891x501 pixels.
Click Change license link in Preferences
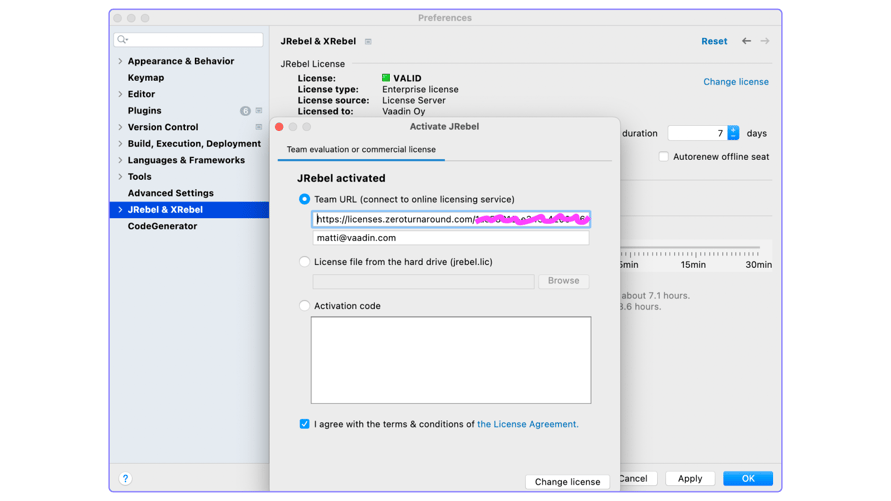coord(736,81)
